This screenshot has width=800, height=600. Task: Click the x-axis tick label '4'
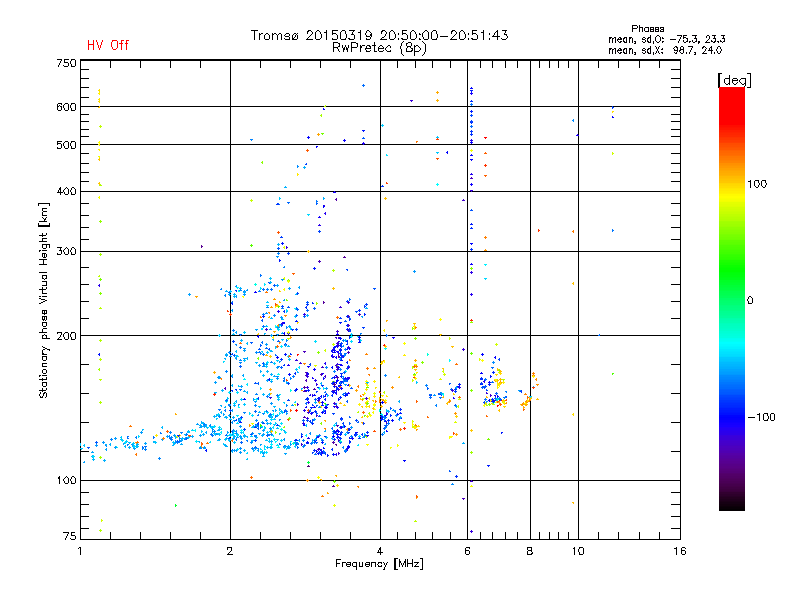point(380,551)
